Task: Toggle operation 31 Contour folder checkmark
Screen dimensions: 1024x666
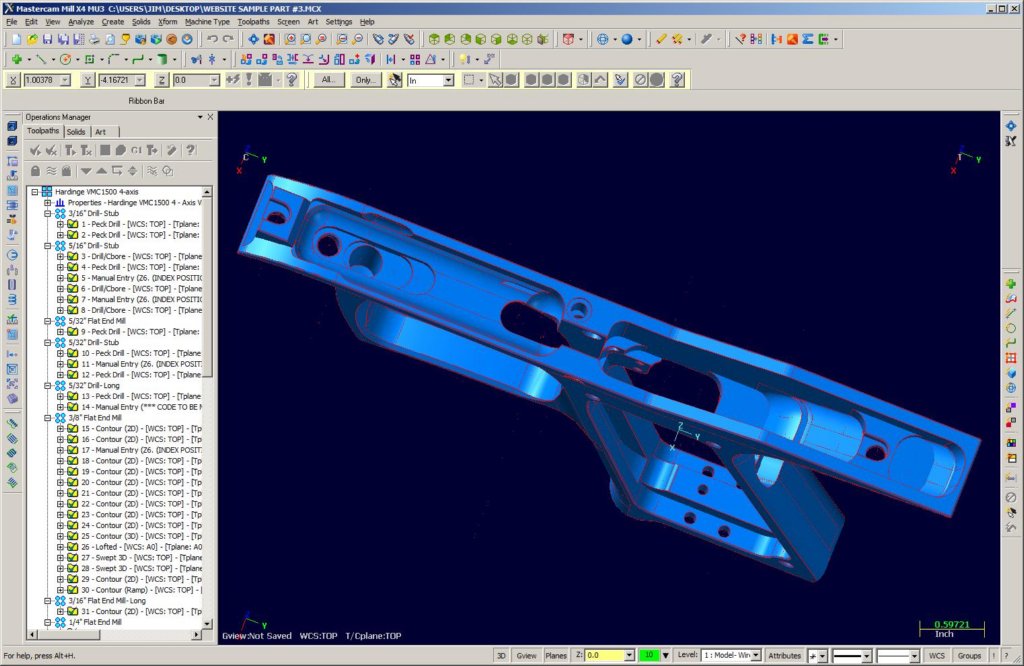Action: click(x=72, y=611)
